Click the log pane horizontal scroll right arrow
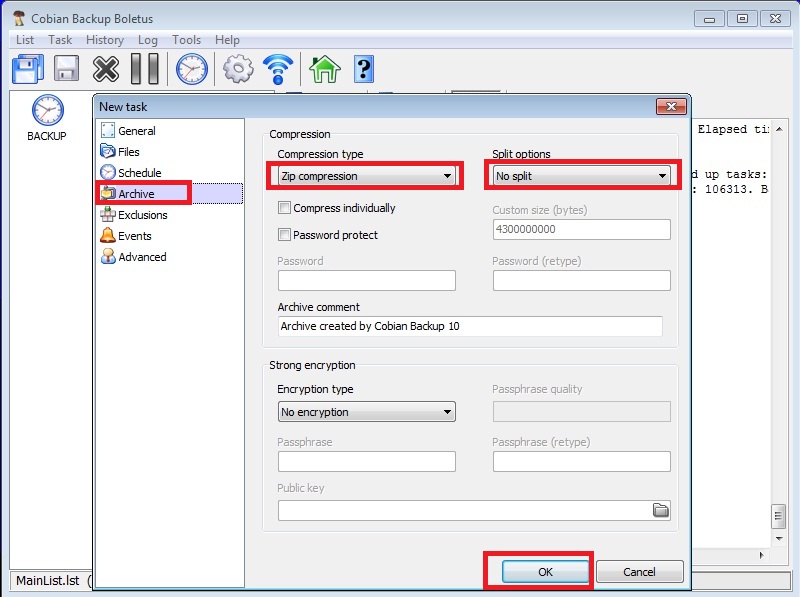This screenshot has width=800, height=597. click(762, 555)
